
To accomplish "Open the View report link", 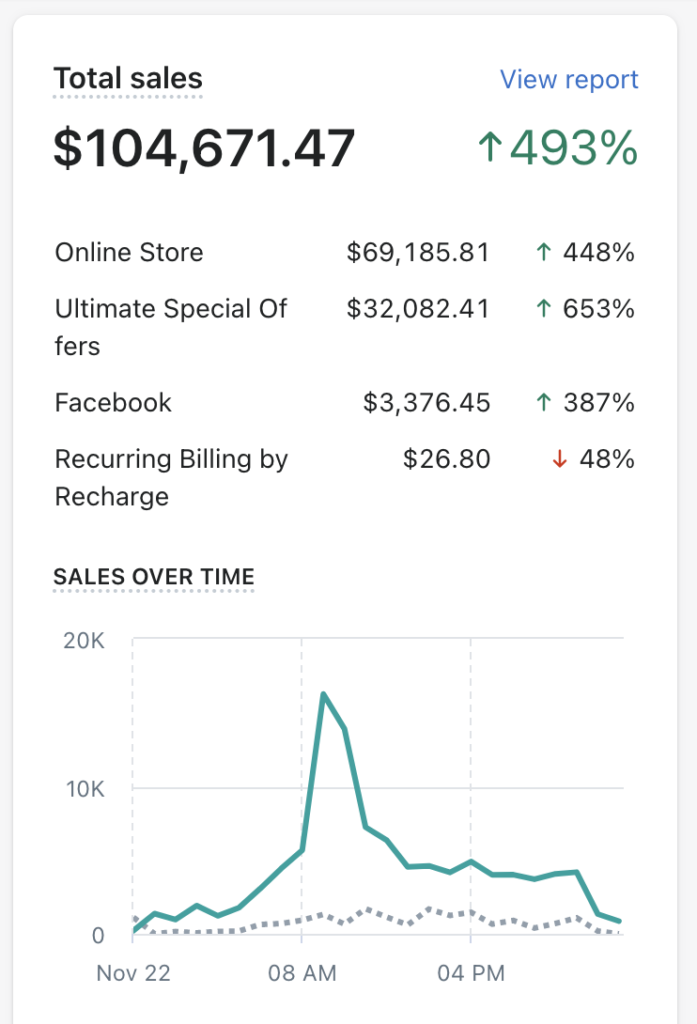I will point(569,79).
